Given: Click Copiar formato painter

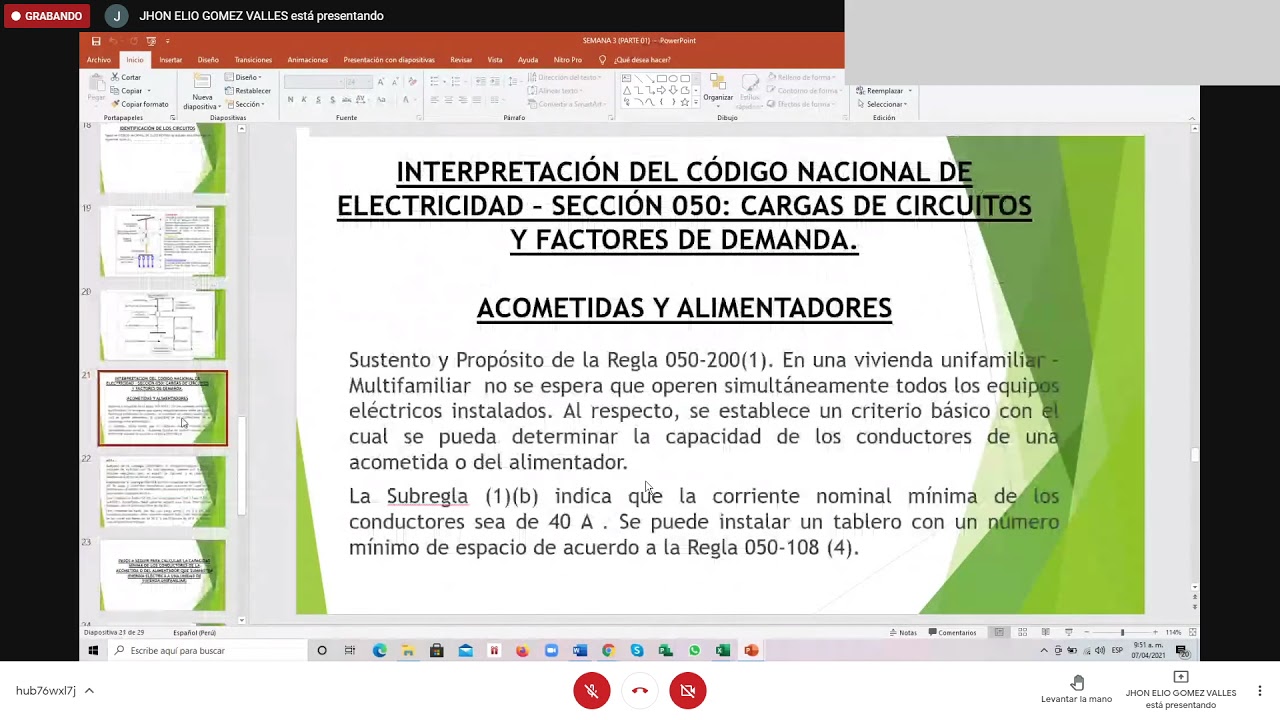Looking at the screenshot, I should tap(140, 104).
